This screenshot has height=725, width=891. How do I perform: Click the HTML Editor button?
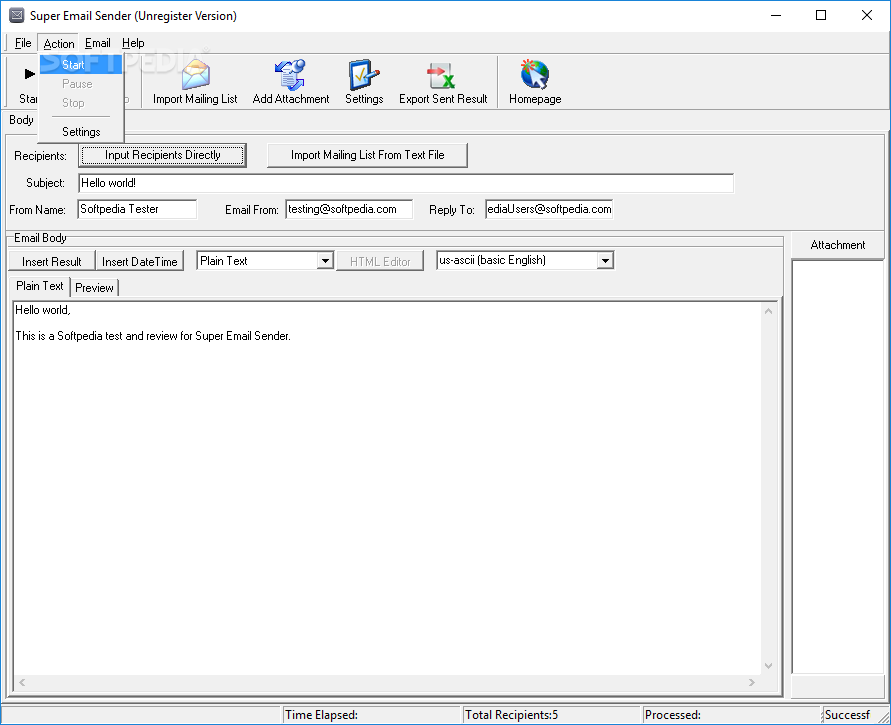380,261
